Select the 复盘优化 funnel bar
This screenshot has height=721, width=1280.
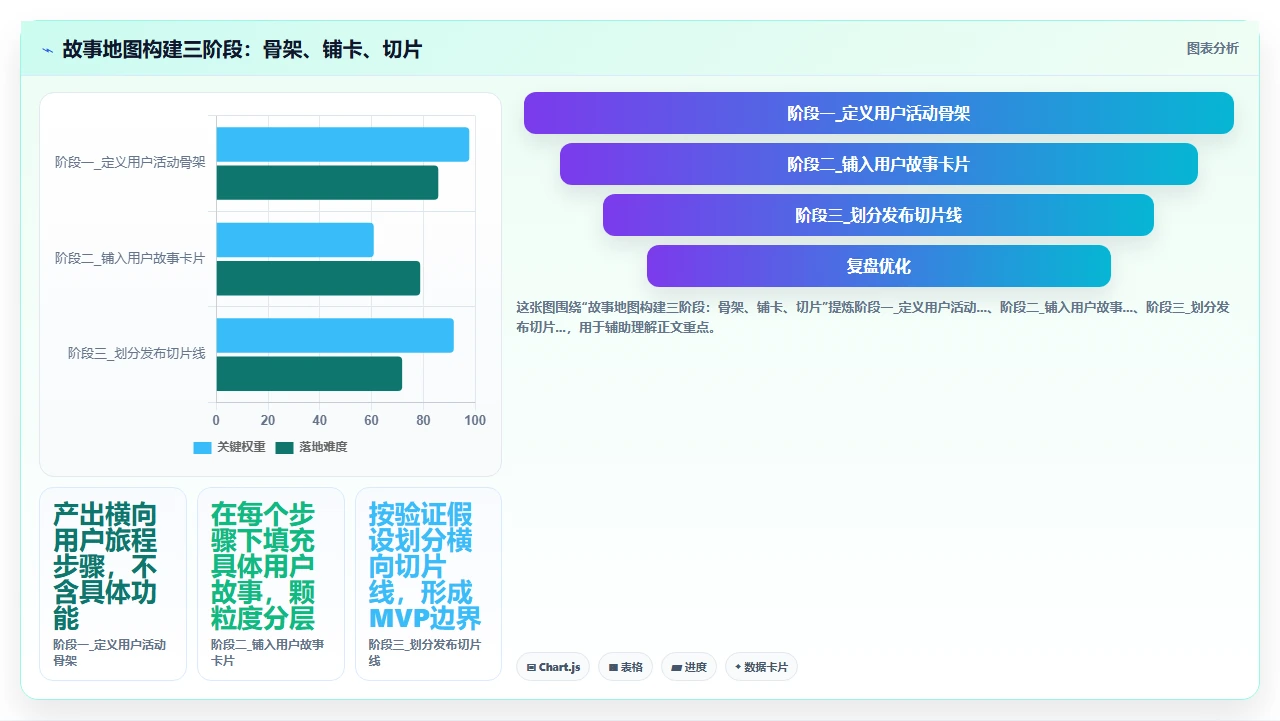tap(879, 266)
